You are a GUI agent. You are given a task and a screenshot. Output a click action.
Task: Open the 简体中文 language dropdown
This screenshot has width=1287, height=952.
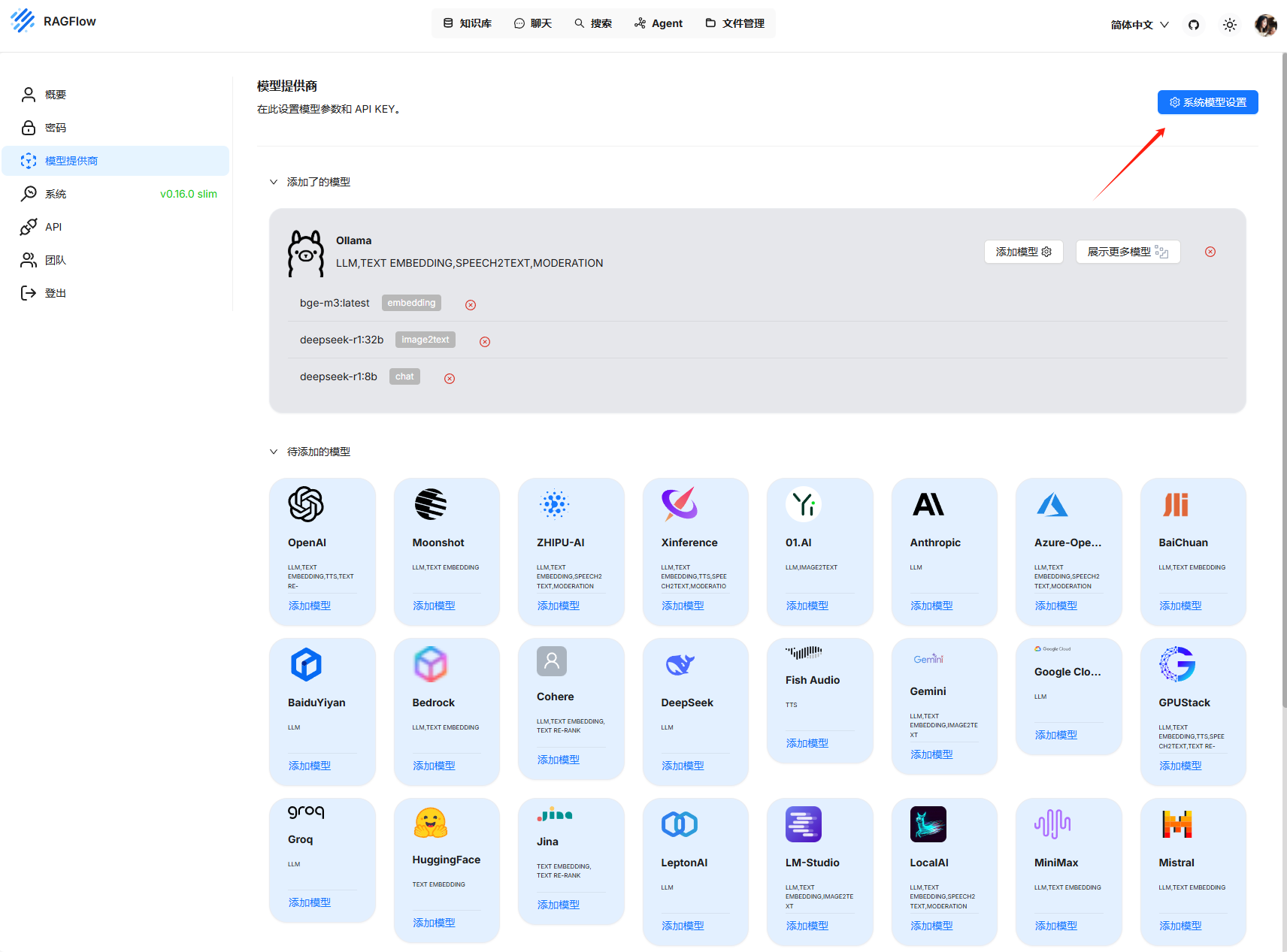click(1140, 25)
